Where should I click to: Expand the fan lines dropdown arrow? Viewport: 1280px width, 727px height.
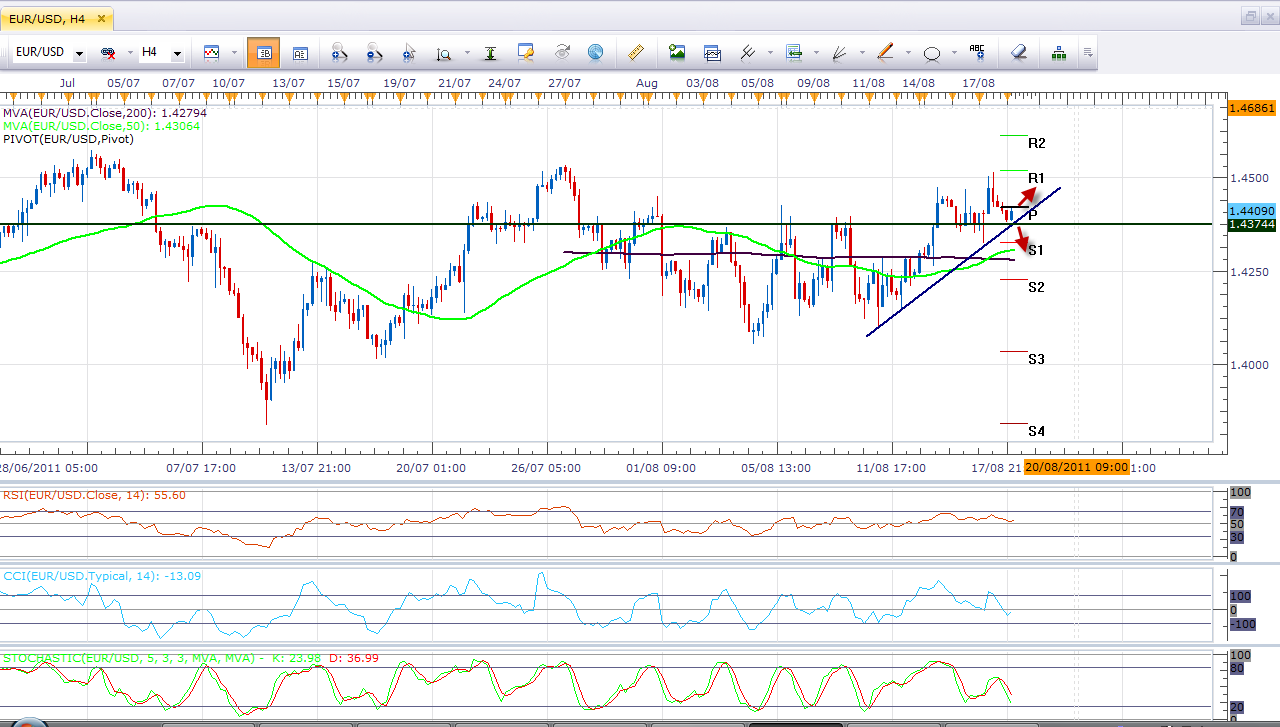pos(862,53)
